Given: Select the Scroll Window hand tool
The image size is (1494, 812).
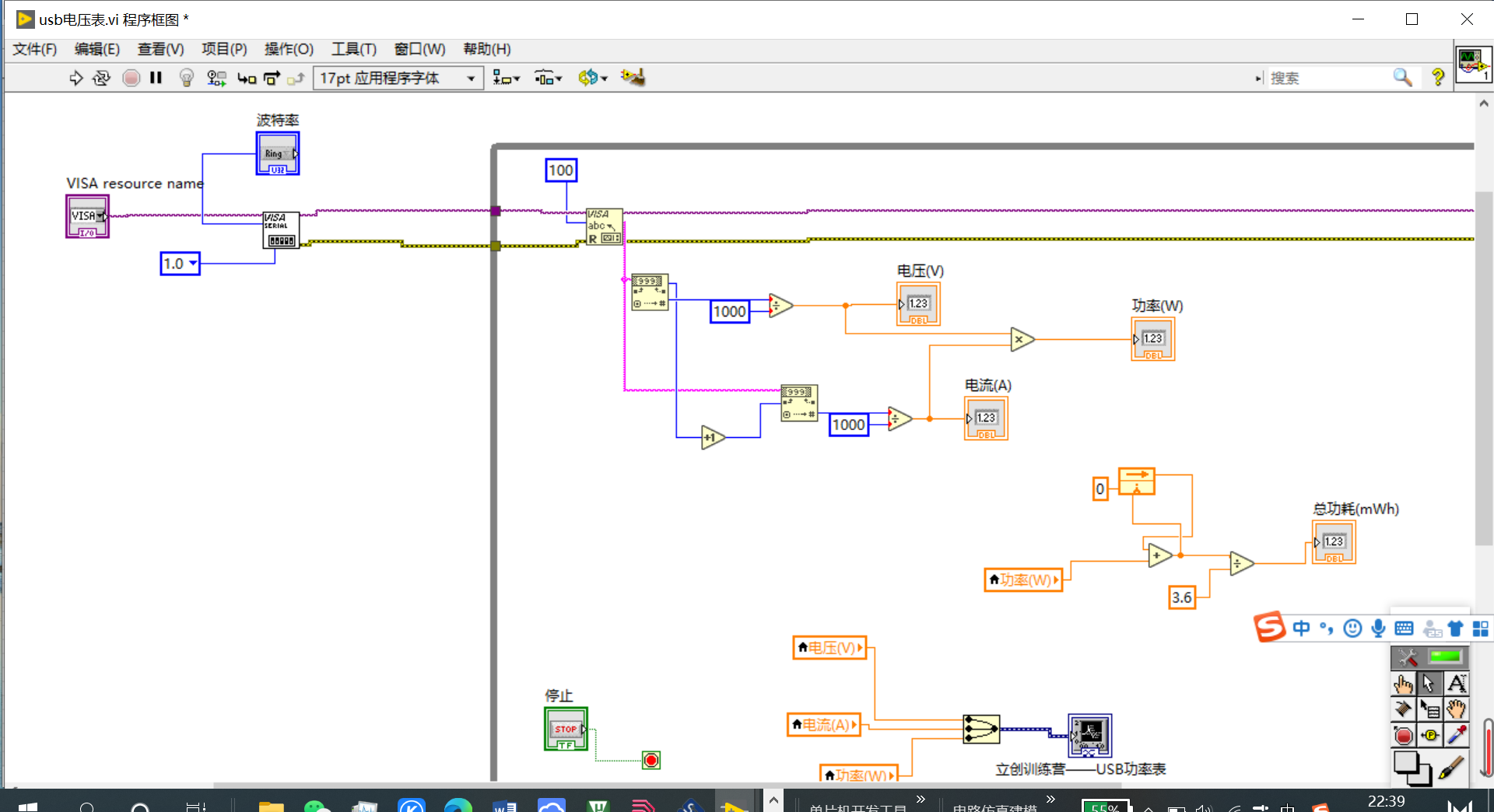Looking at the screenshot, I should 1456,709.
